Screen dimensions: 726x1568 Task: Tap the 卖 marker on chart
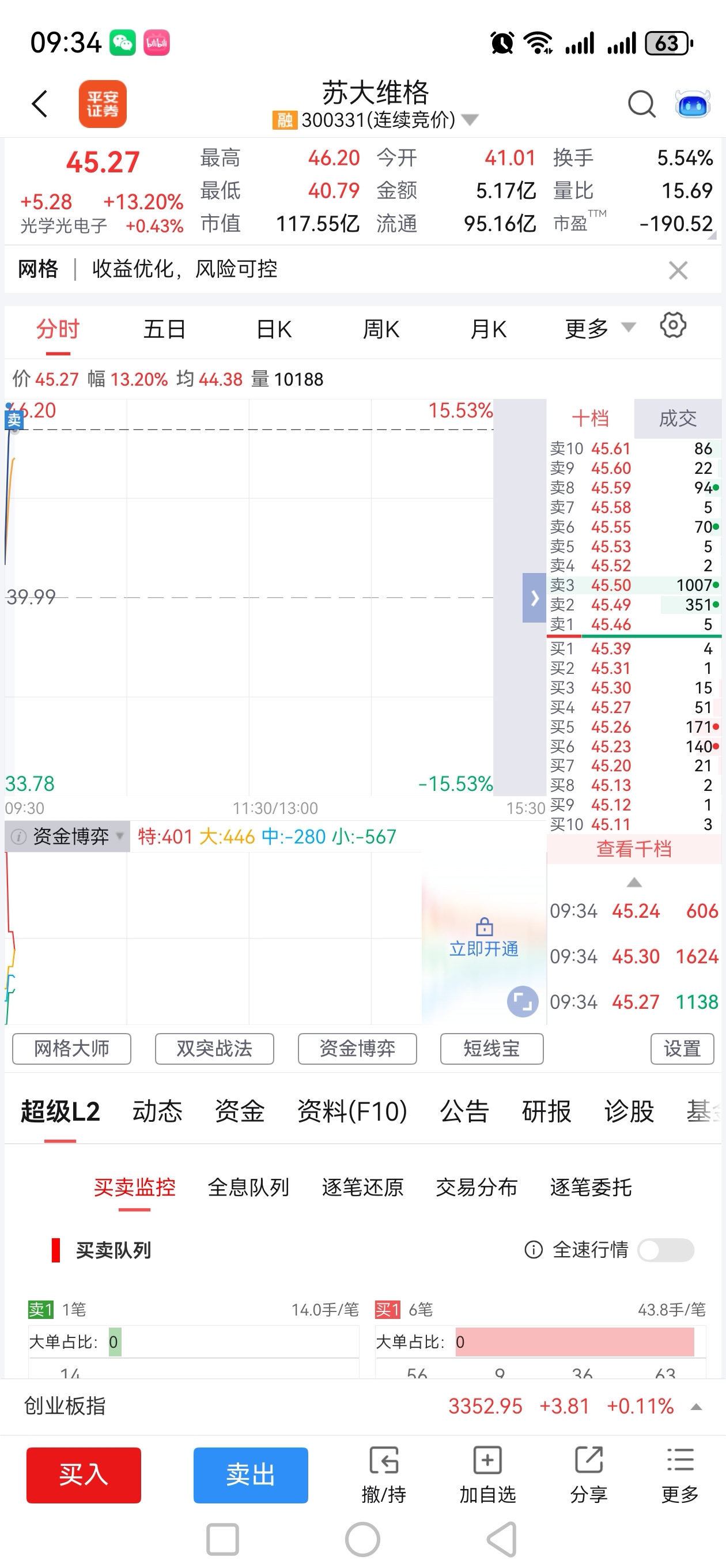pyautogui.click(x=13, y=420)
